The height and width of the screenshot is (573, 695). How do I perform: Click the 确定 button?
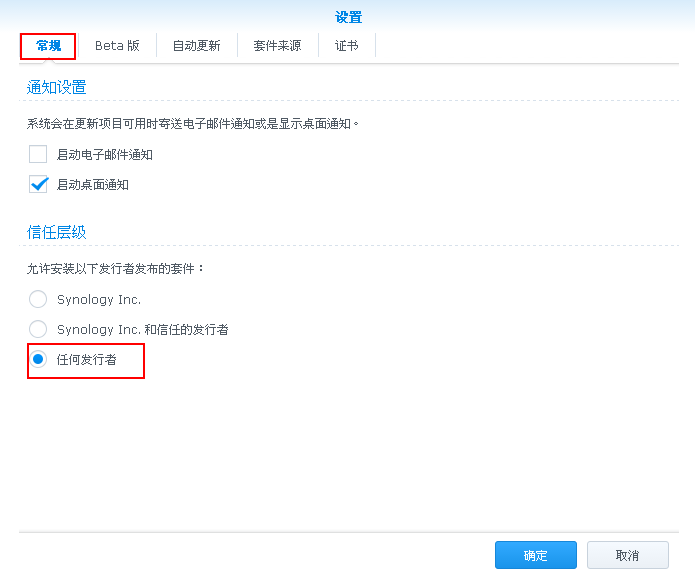click(535, 555)
